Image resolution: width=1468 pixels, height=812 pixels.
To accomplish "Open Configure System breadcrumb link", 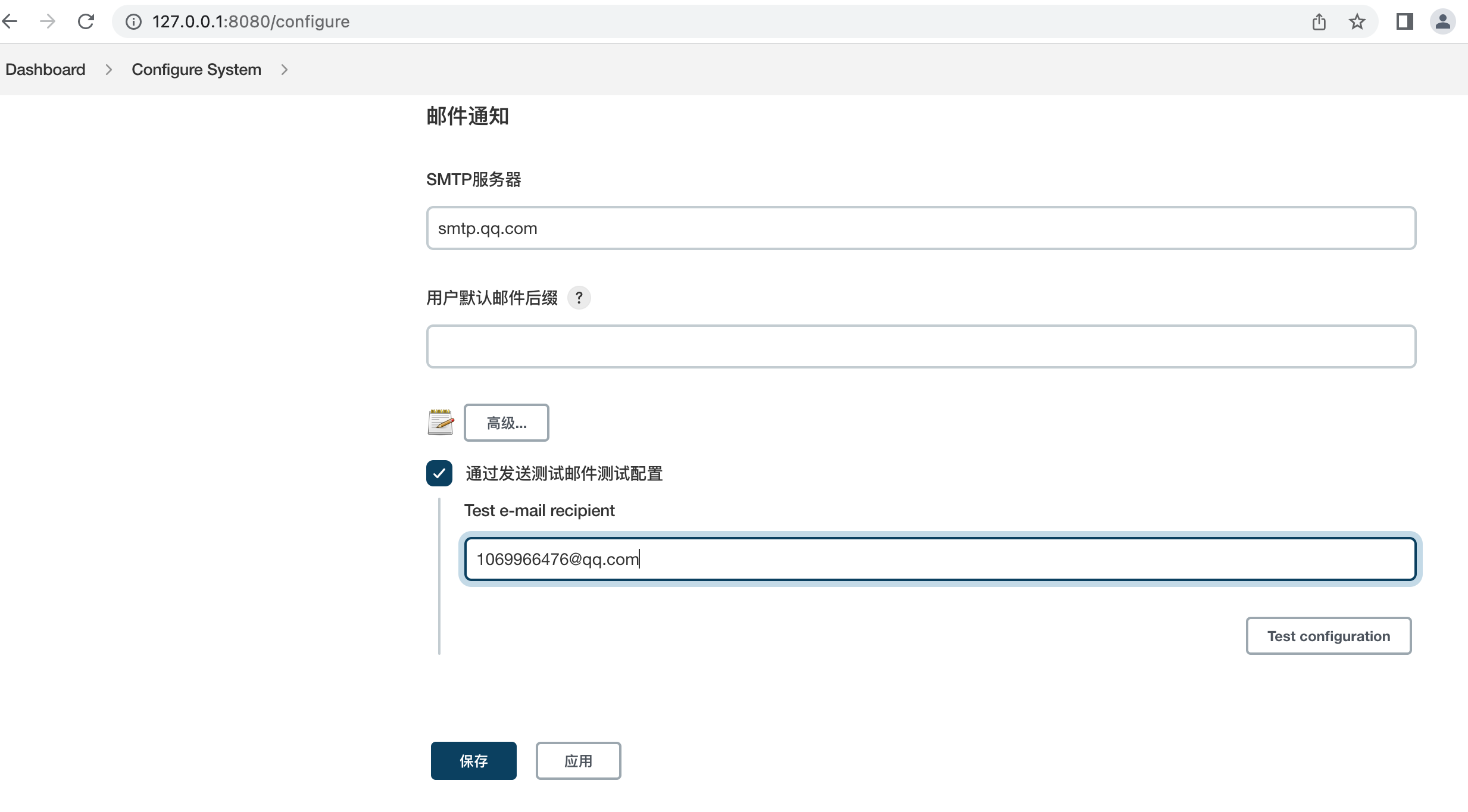I will point(196,70).
